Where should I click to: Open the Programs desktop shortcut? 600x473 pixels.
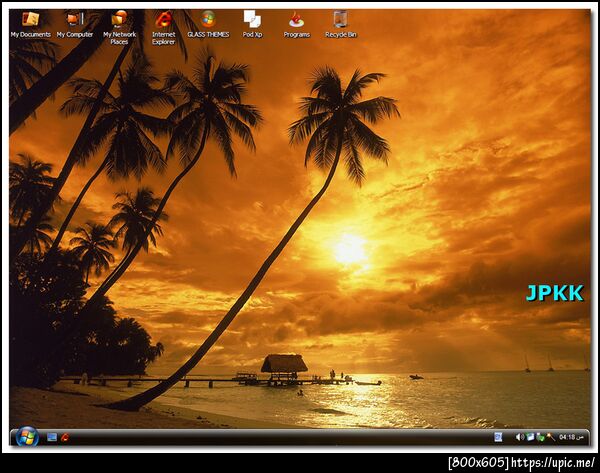297,24
